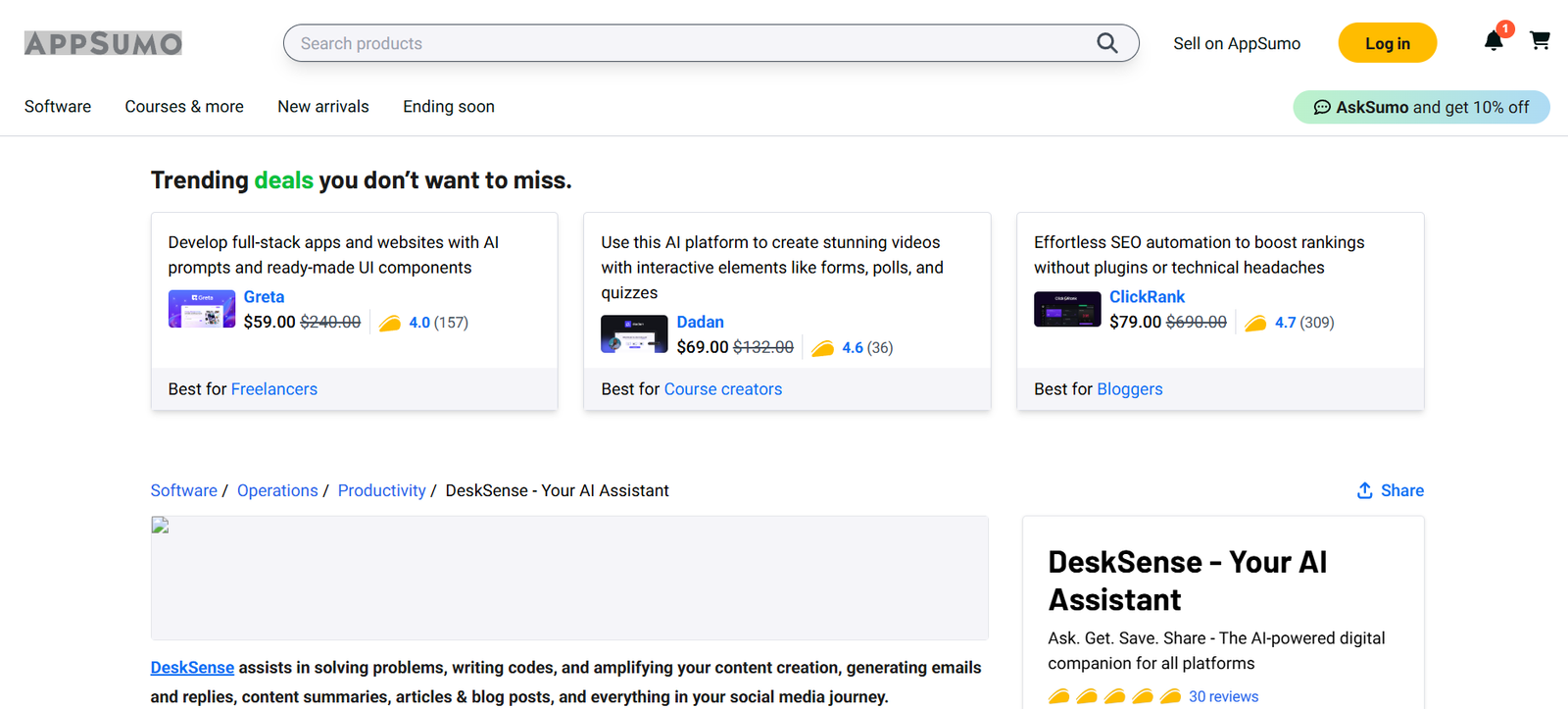The height and width of the screenshot is (709, 1568).
Task: Go to Ending soon deals
Action: 449,107
